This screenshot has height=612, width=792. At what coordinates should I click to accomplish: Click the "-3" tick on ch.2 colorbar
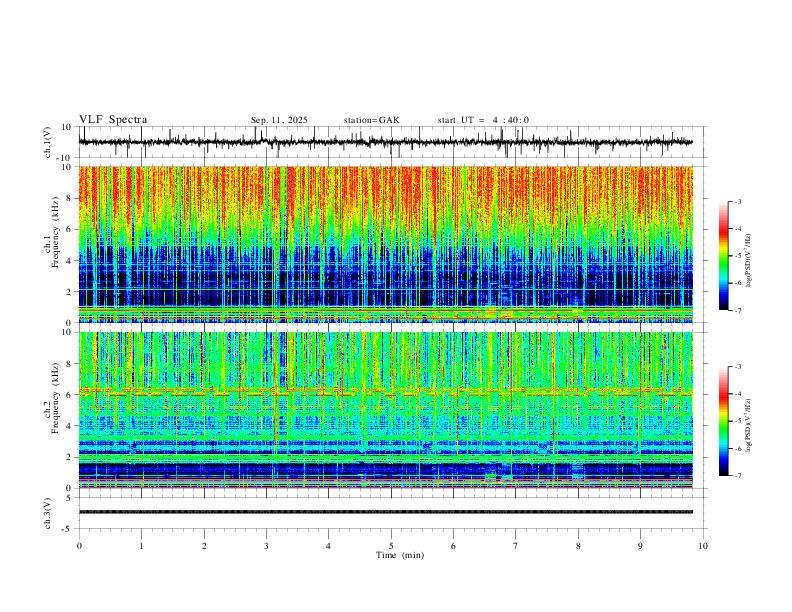pos(737,367)
